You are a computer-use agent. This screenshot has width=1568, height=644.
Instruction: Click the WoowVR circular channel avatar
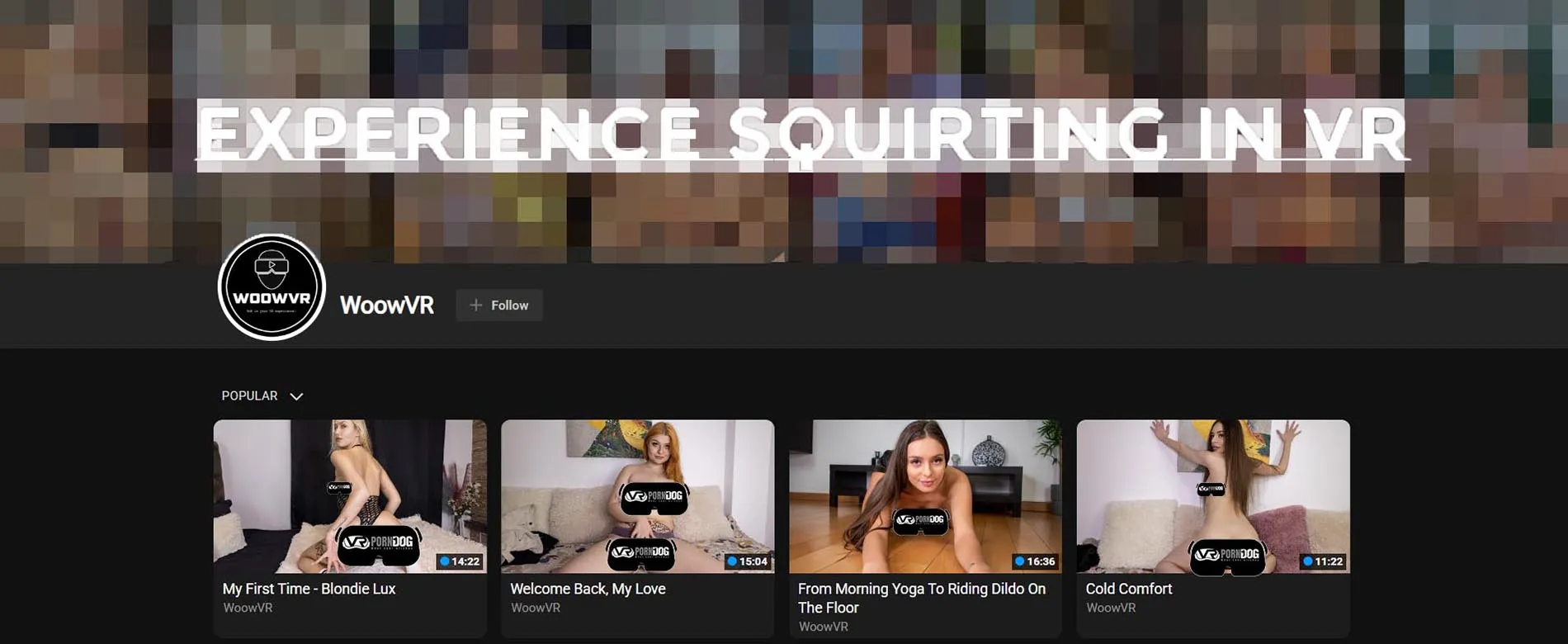[272, 287]
